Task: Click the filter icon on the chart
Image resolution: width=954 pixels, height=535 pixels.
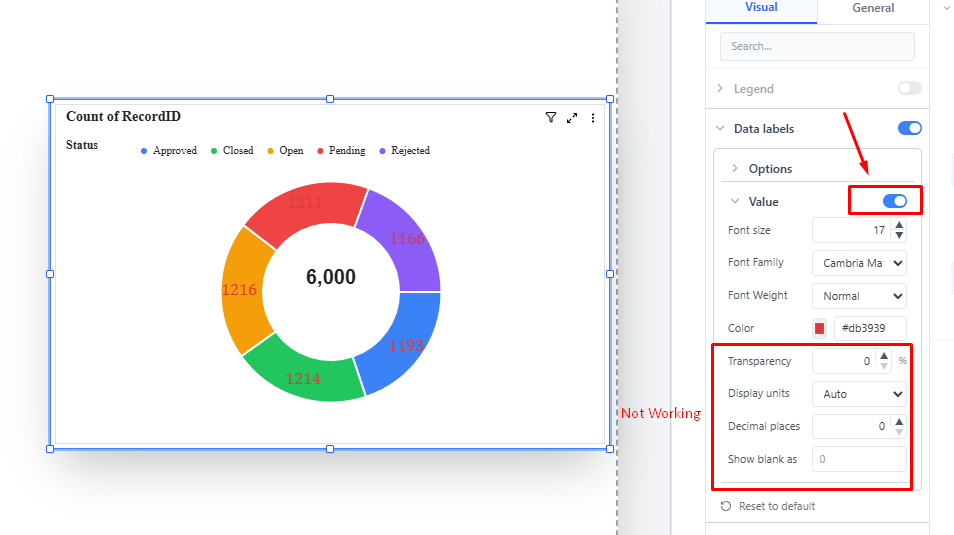Action: [551, 118]
